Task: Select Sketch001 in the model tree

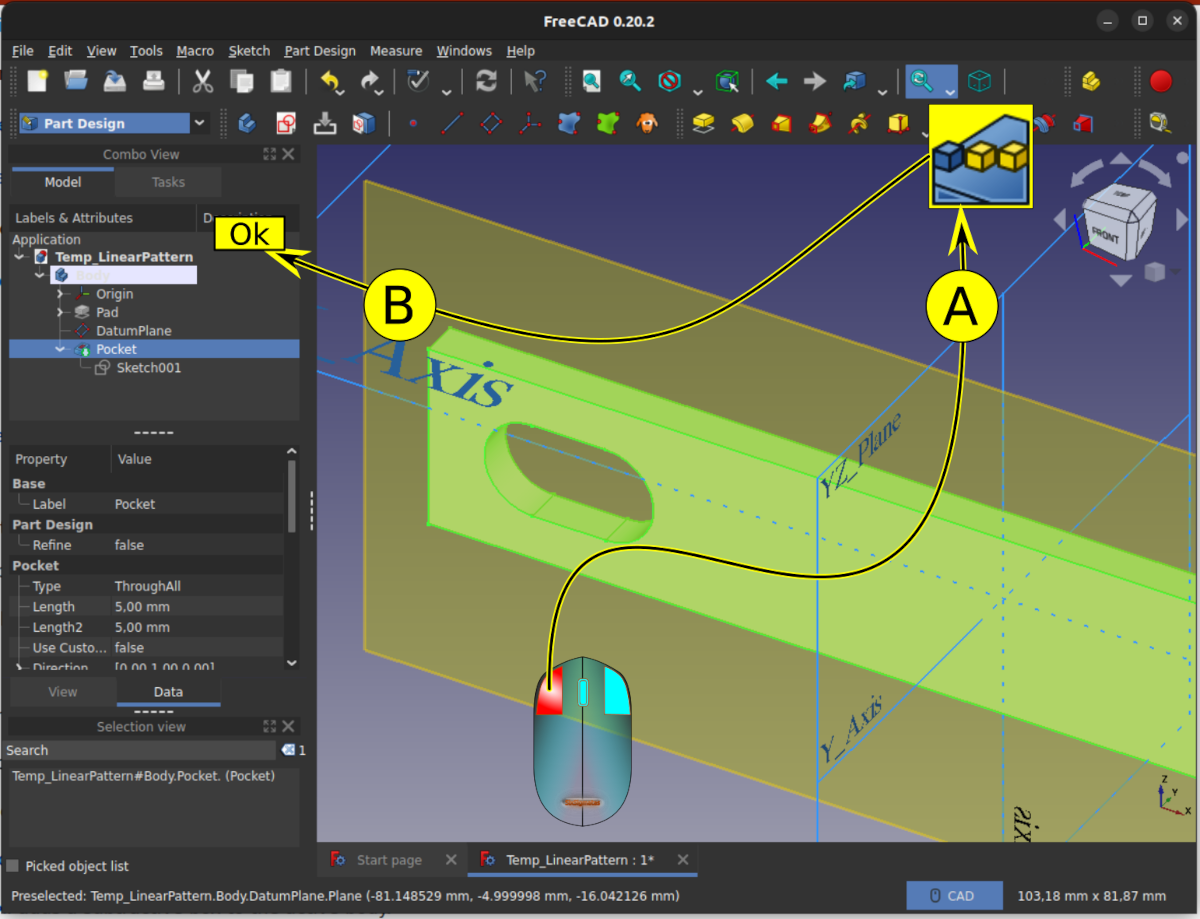Action: (148, 368)
